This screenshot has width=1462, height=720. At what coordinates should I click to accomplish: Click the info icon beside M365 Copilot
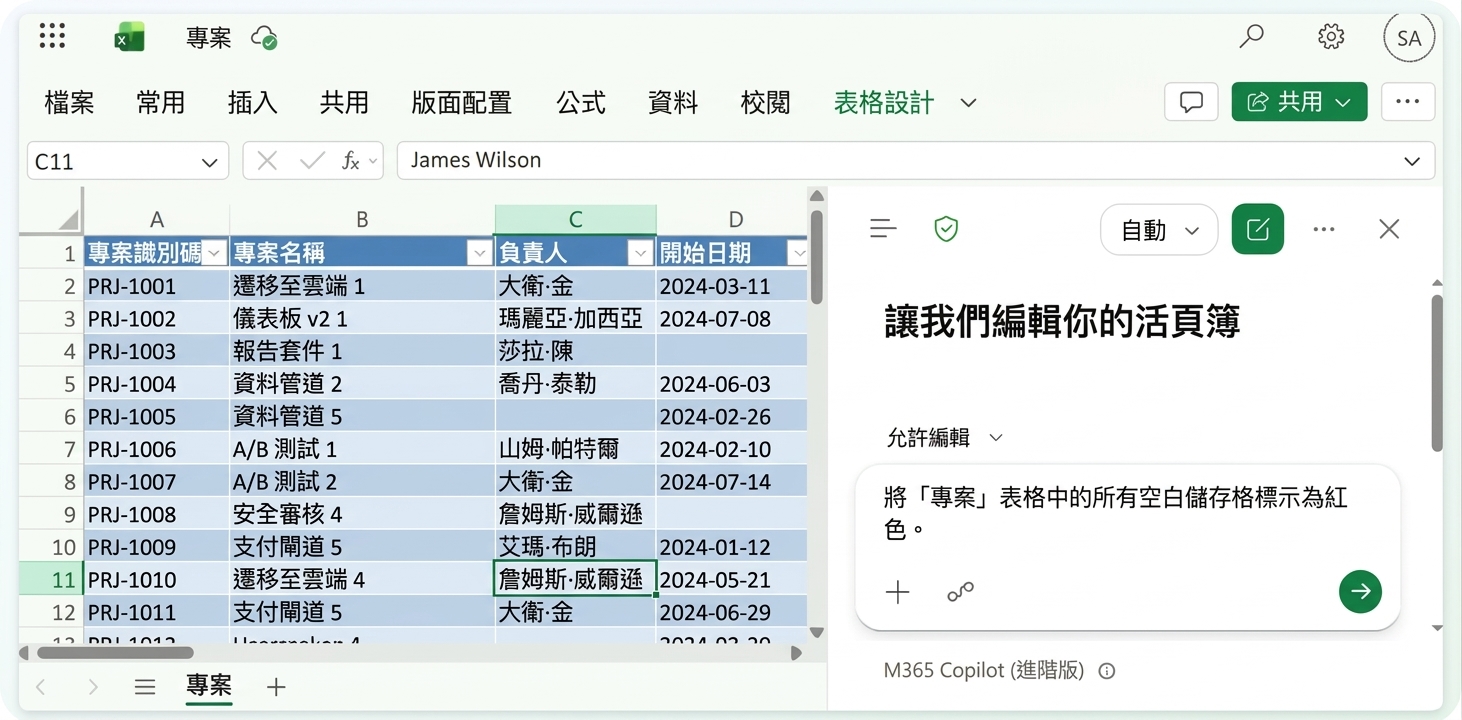point(1106,671)
